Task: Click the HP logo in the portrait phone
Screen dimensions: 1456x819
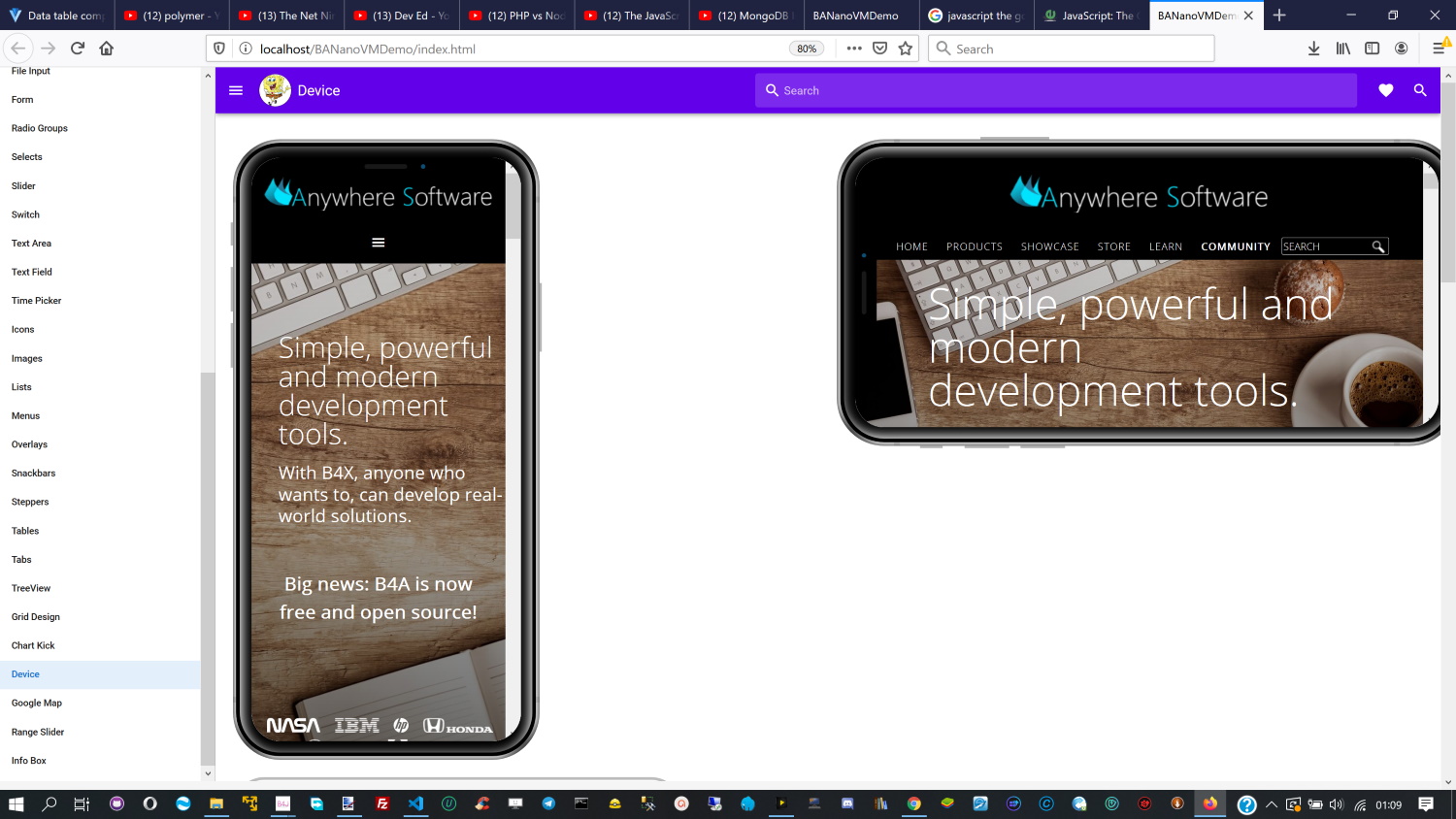Action: 401,725
